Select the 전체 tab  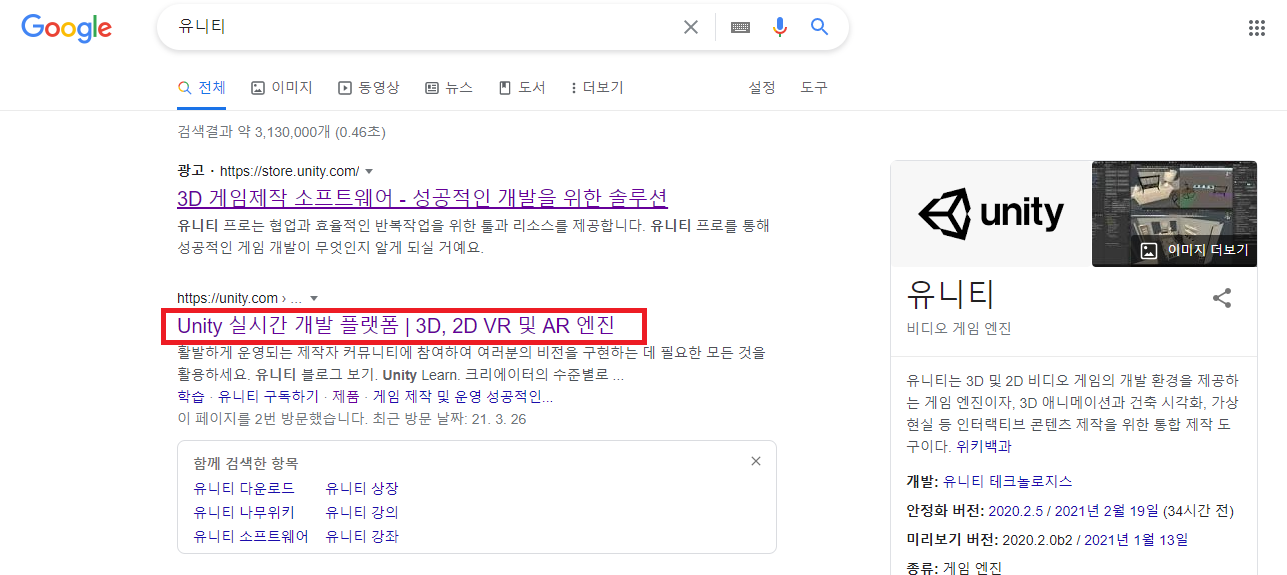pyautogui.click(x=202, y=88)
